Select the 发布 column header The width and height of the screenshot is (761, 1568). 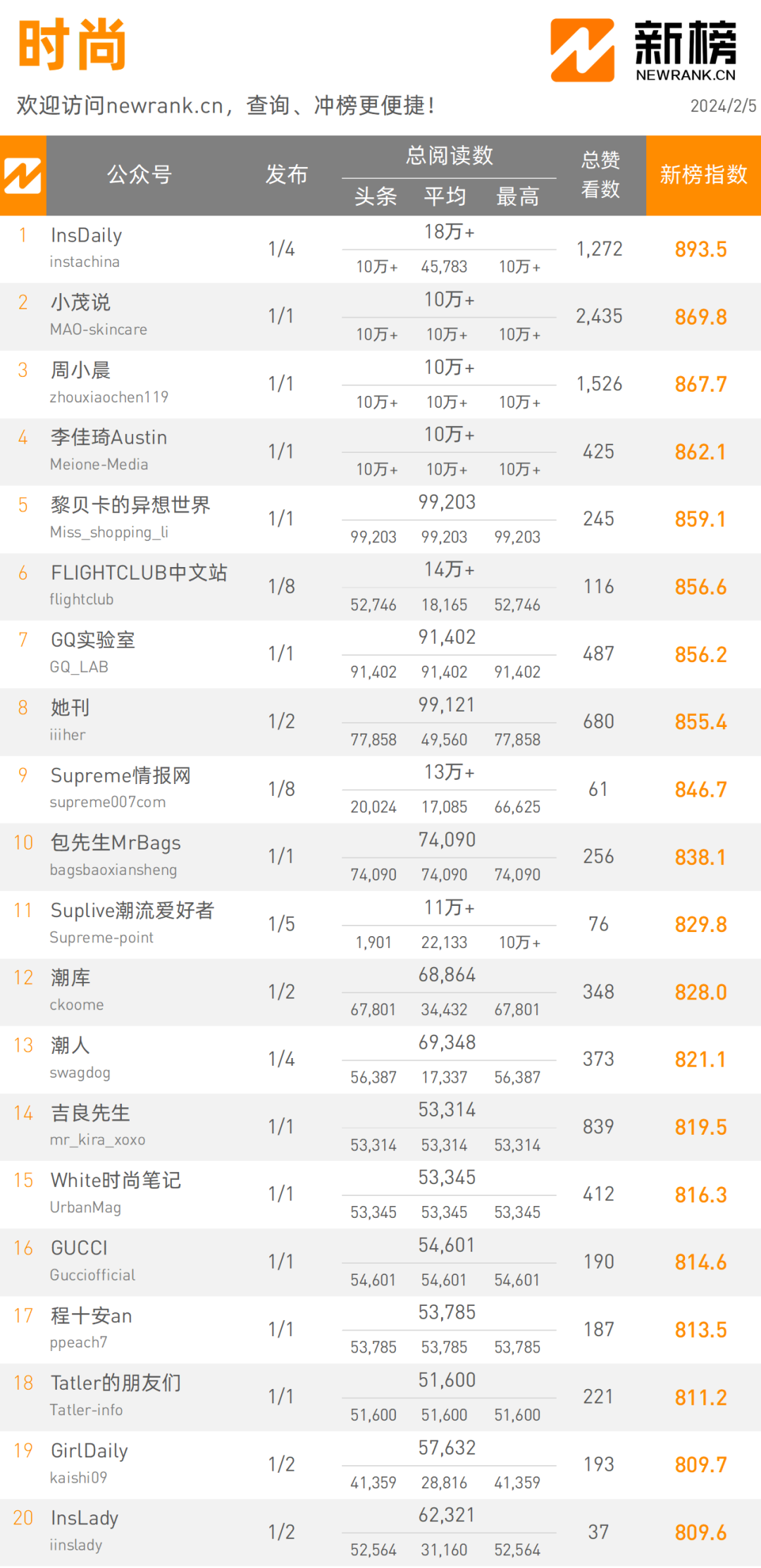tap(286, 175)
